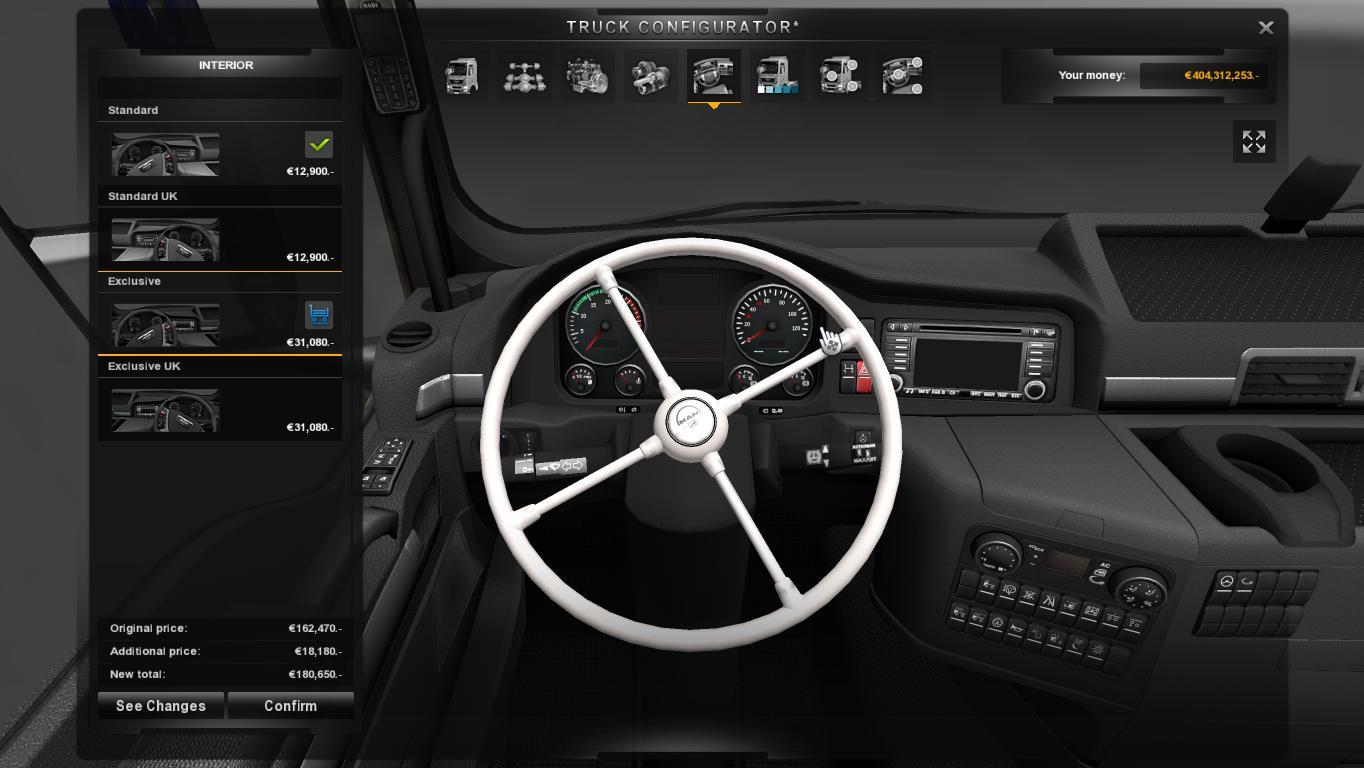
Task: Open the cabin configuration category
Action: click(462, 75)
